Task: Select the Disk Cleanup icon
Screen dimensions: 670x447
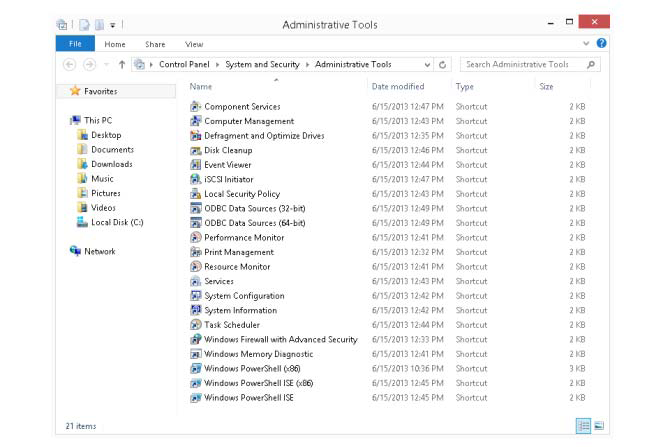Action: [x=196, y=150]
